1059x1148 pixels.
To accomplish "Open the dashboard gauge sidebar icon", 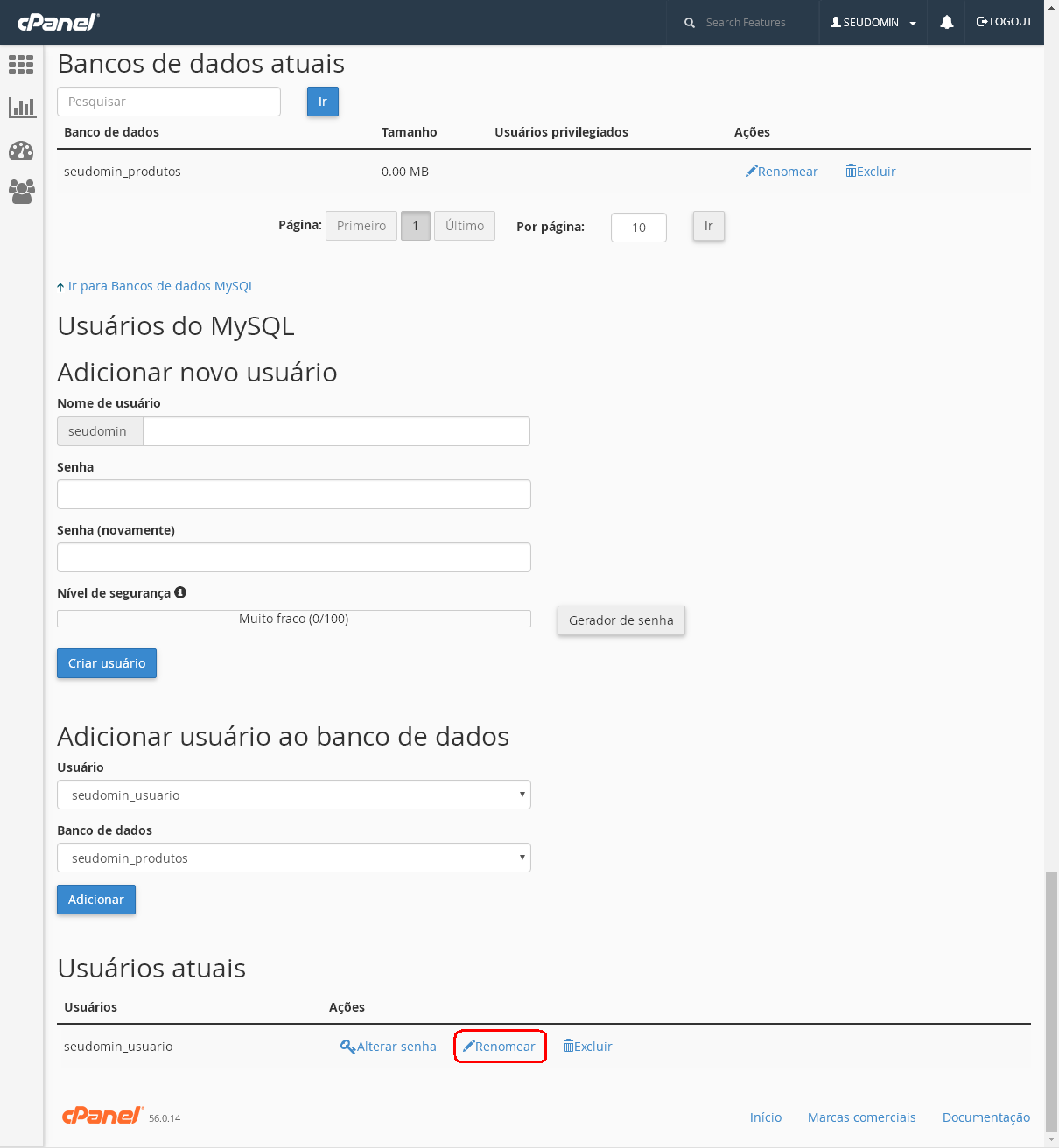I will click(x=21, y=150).
